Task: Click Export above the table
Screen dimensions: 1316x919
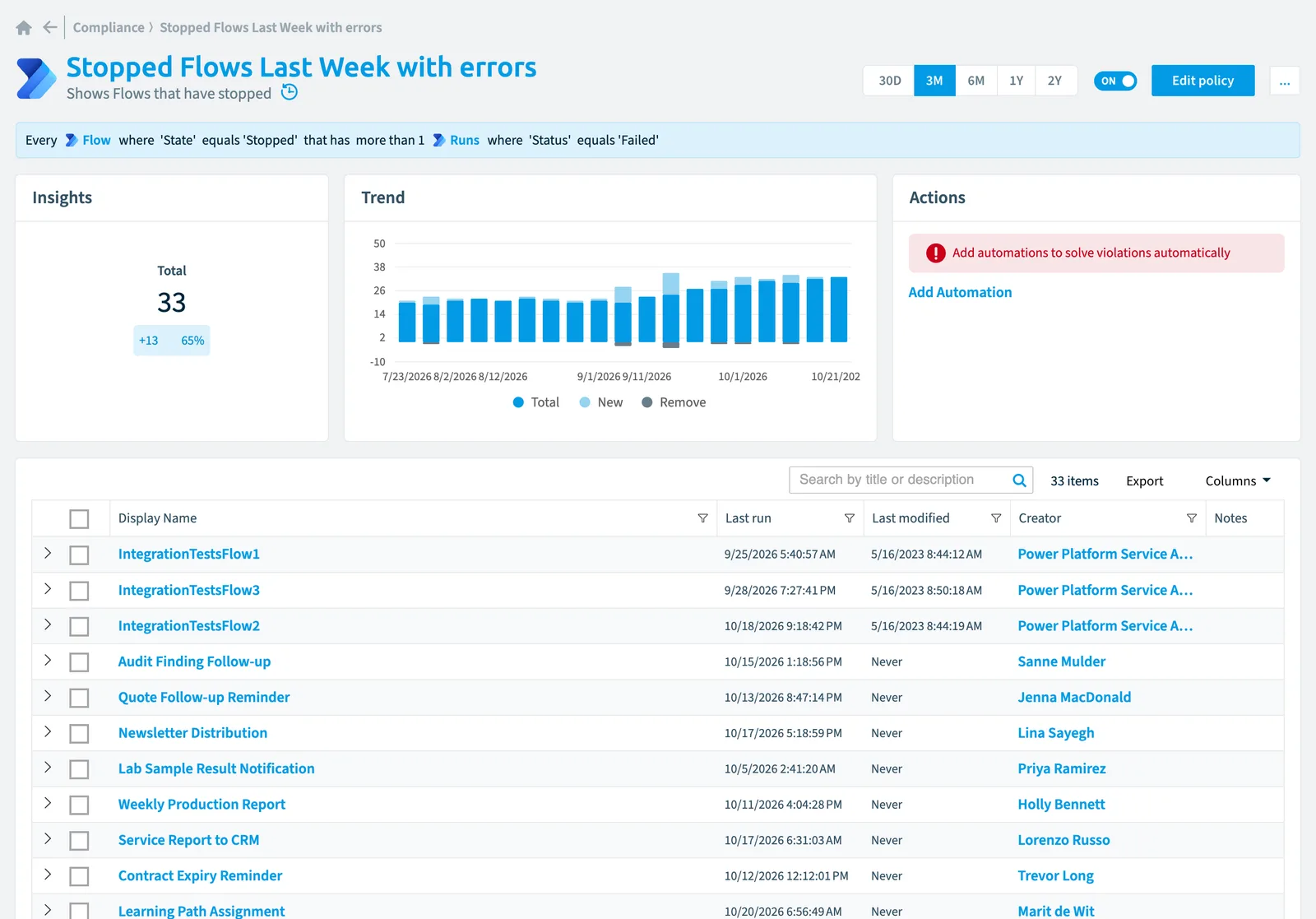Action: 1144,481
